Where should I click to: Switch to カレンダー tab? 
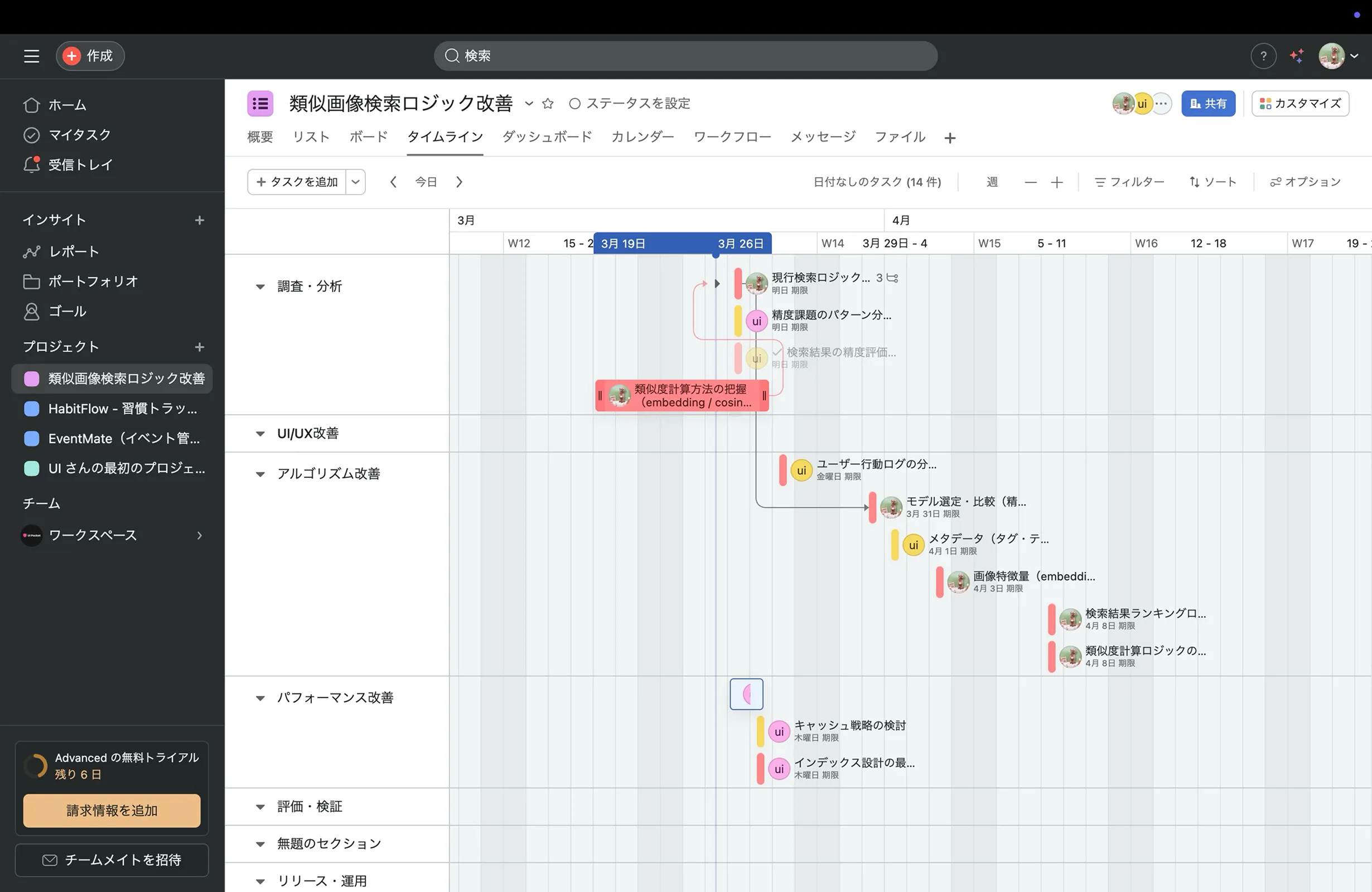pyautogui.click(x=642, y=137)
